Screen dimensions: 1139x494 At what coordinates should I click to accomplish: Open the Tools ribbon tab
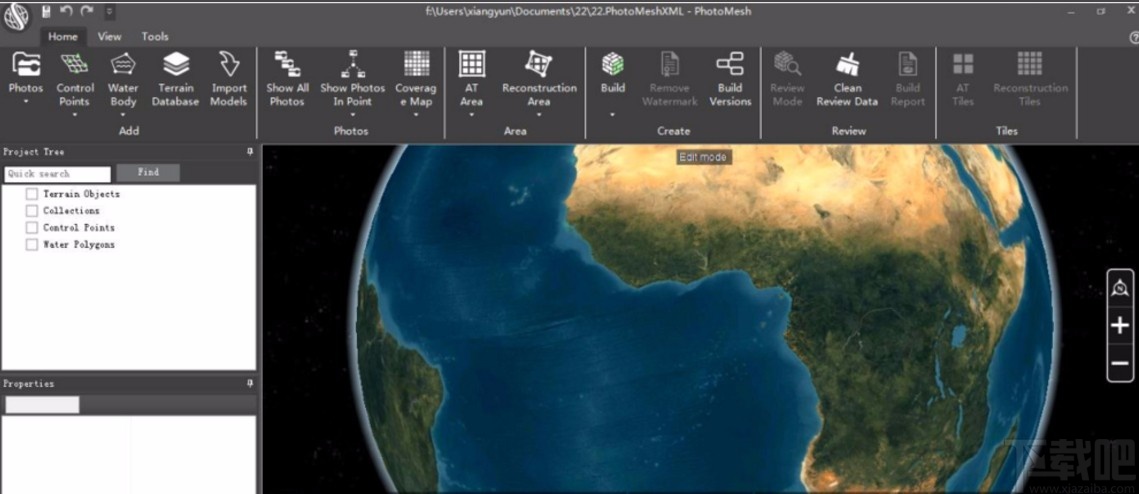155,36
